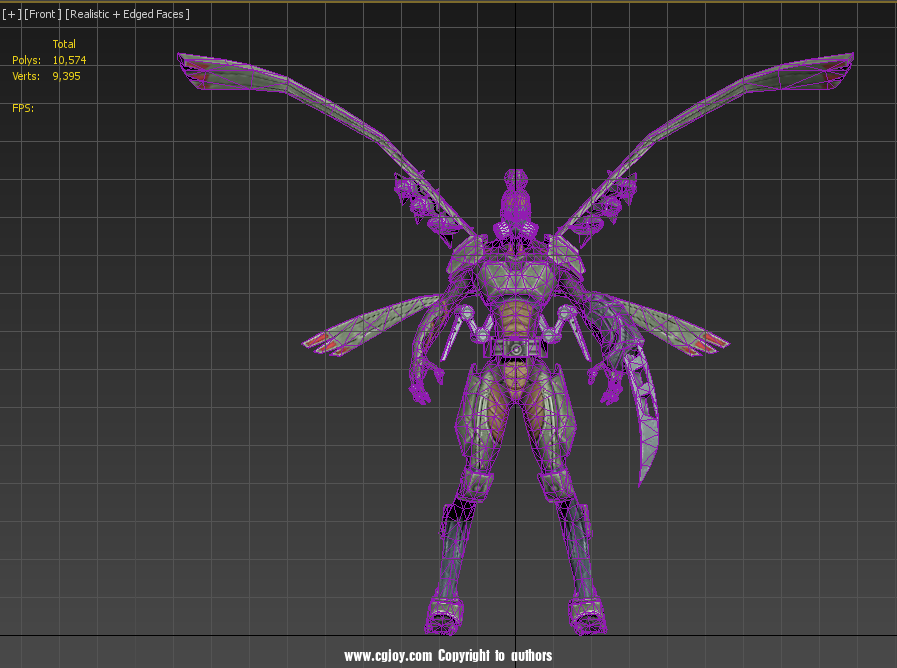Open the [Front] point-of-view viewport menu
Viewport: 897px width, 668px height.
[42, 14]
